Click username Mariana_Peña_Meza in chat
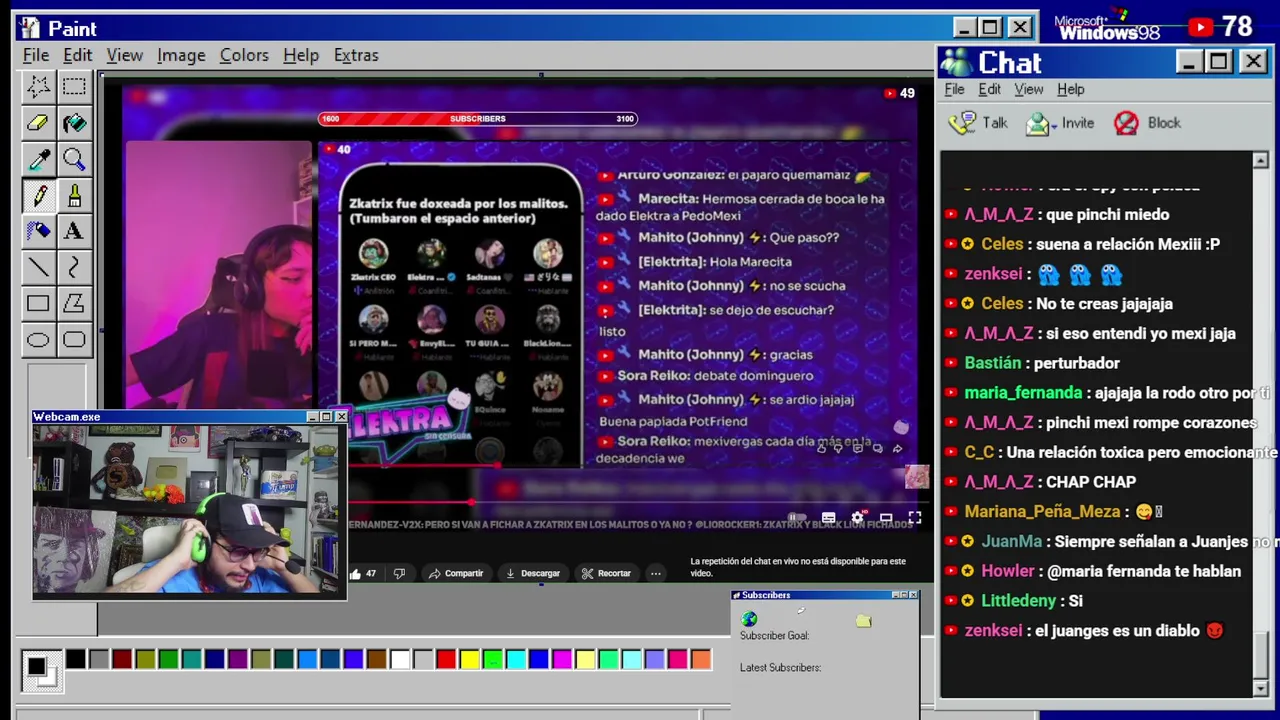The image size is (1280, 720). coord(1042,512)
